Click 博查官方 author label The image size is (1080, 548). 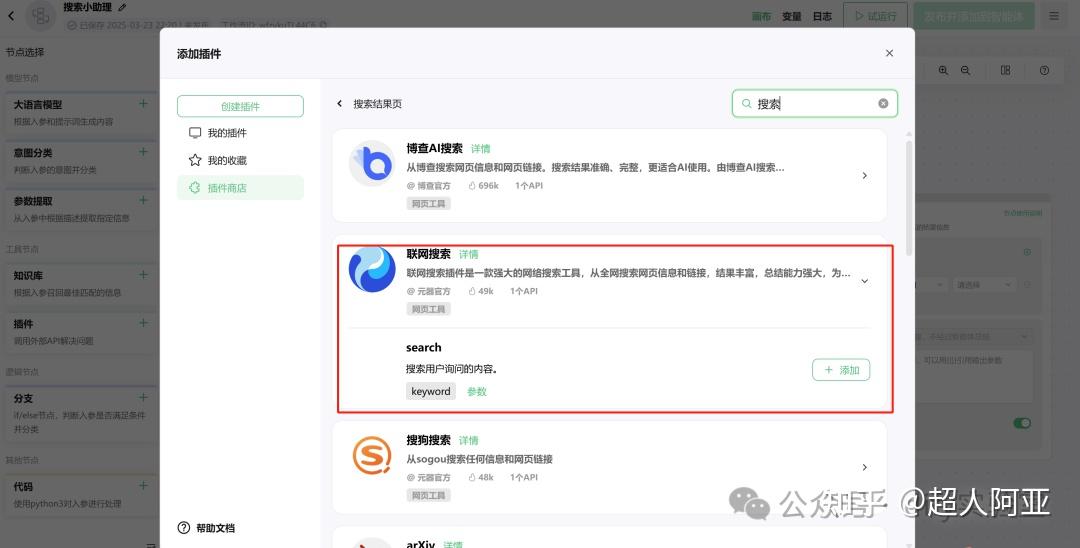[x=428, y=186]
